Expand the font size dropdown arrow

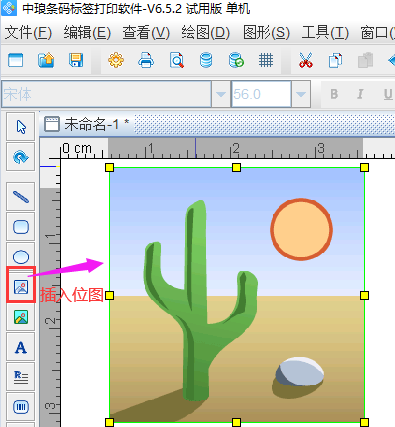coord(301,94)
